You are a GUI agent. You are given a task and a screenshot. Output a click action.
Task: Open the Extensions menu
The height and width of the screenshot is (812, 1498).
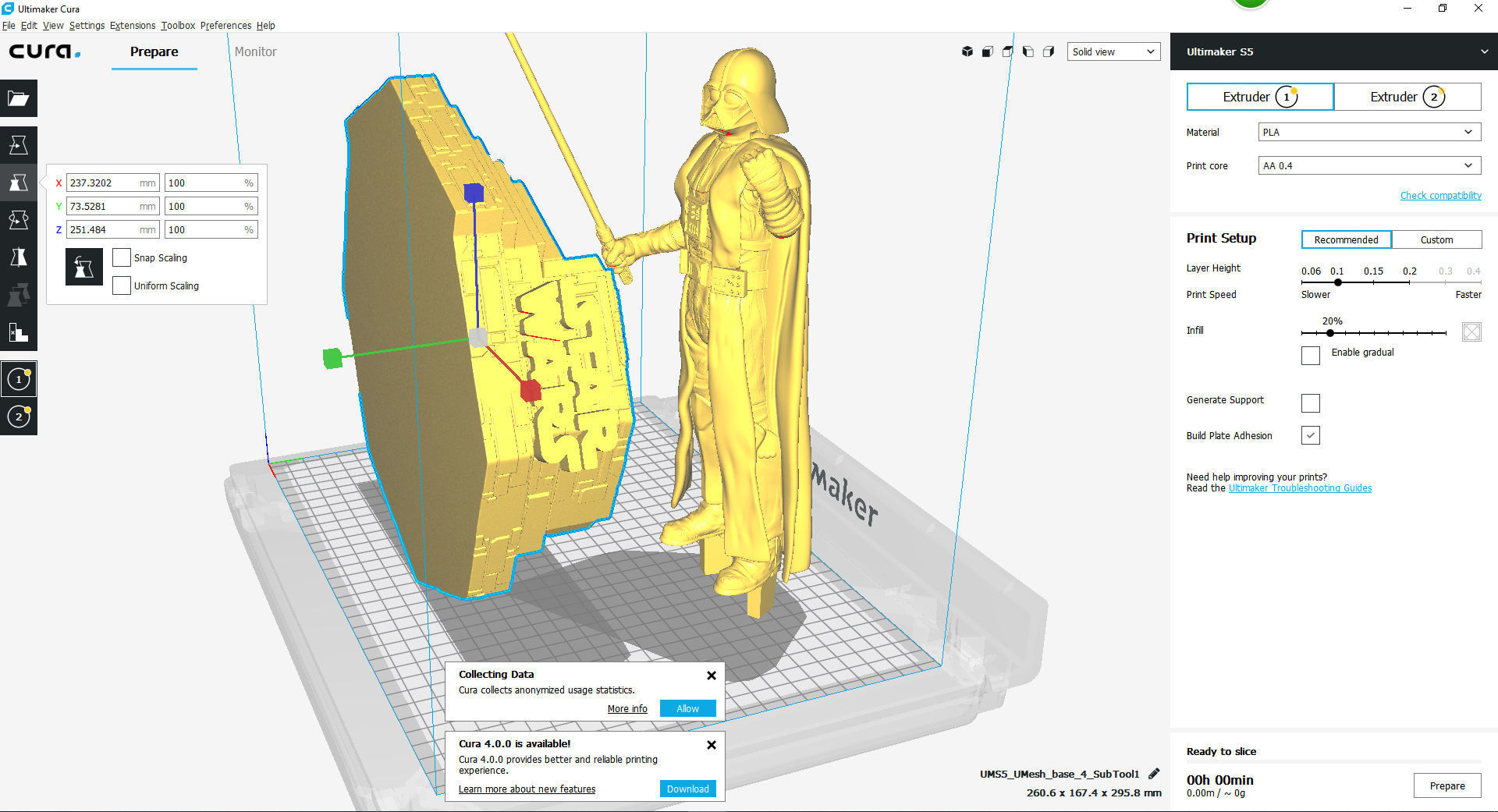[x=133, y=25]
